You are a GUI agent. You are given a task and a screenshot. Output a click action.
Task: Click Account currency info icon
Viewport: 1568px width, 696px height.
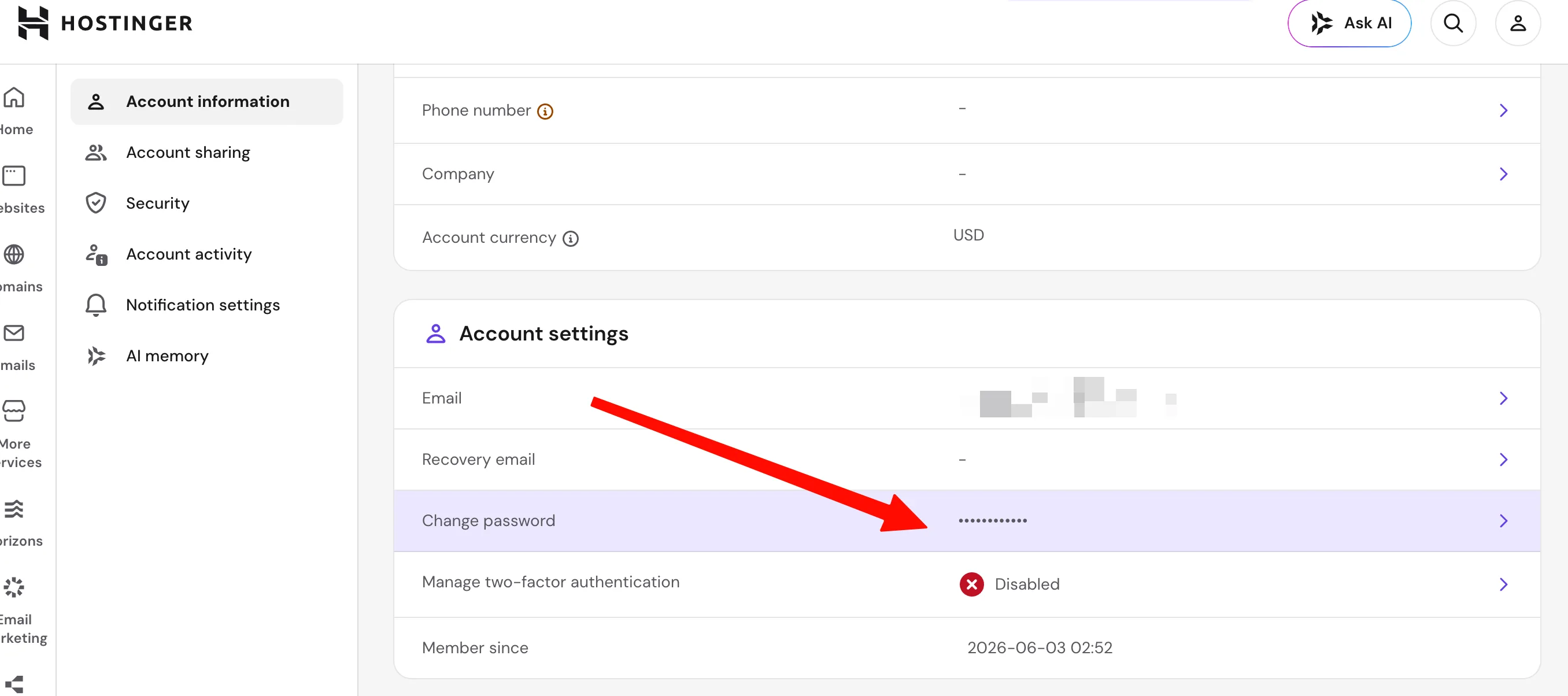[570, 239]
